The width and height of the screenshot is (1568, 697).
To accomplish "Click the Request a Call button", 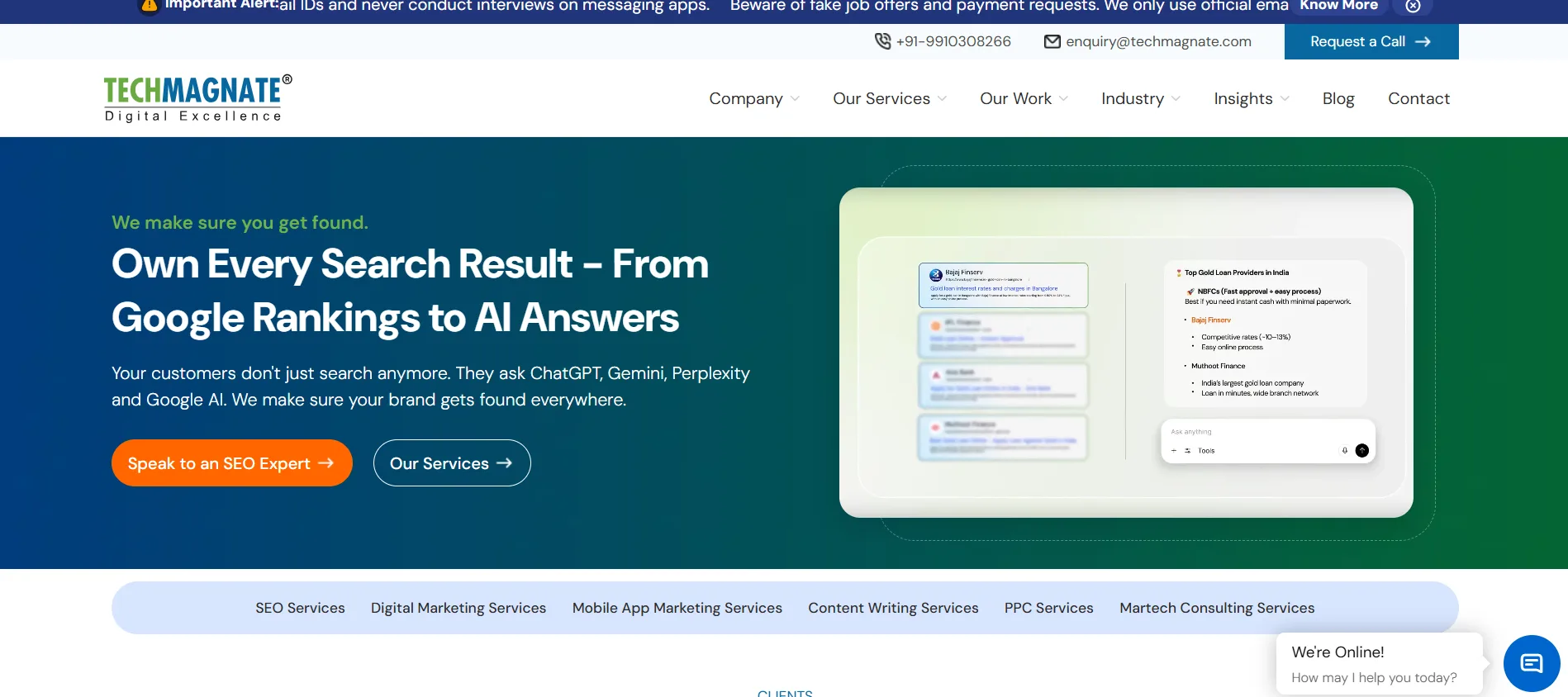I will (x=1371, y=41).
